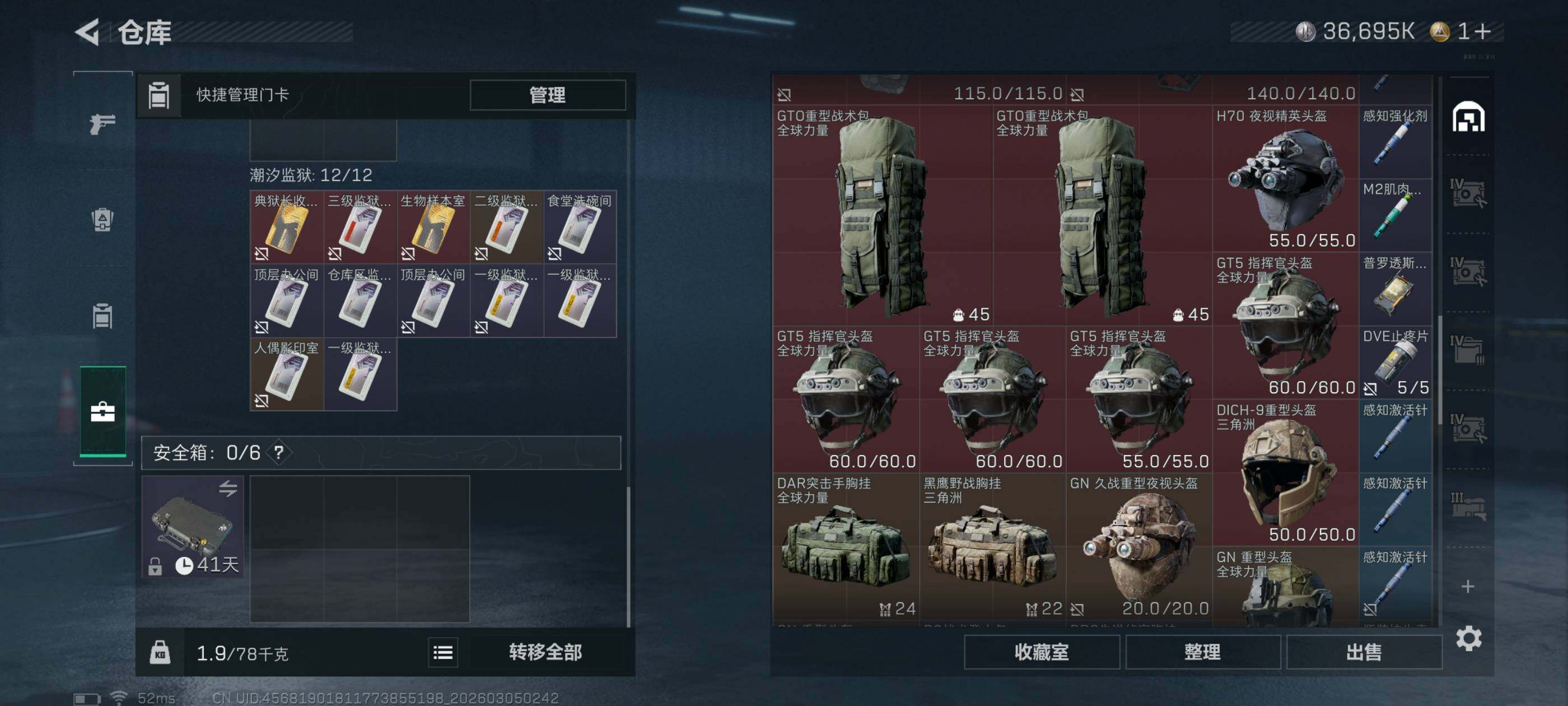Select the 典狱长 keycard thumbnail
The image size is (1568, 706).
[x=287, y=226]
